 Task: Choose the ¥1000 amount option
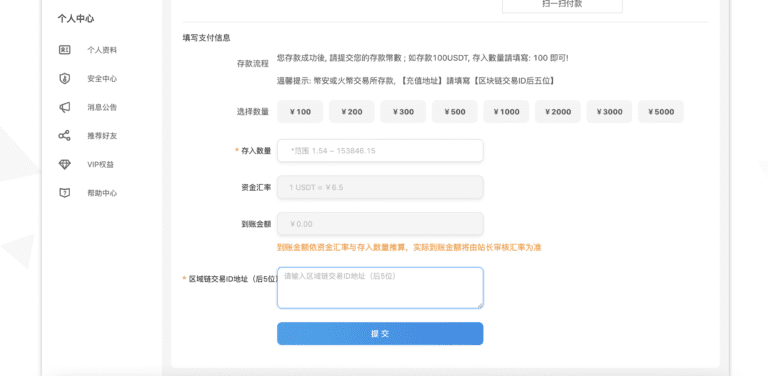coord(506,112)
